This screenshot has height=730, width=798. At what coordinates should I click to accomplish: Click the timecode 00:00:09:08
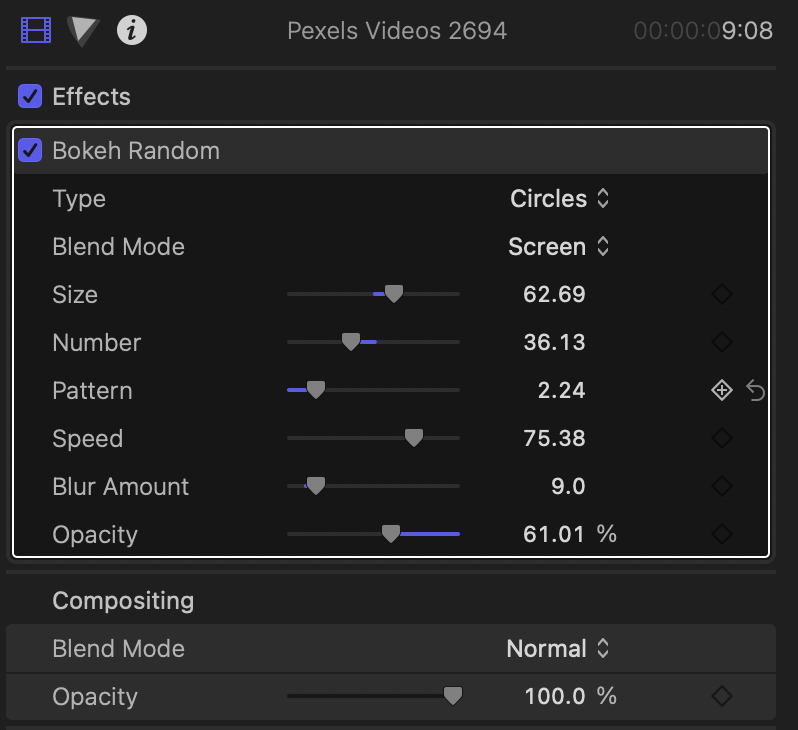tap(703, 31)
